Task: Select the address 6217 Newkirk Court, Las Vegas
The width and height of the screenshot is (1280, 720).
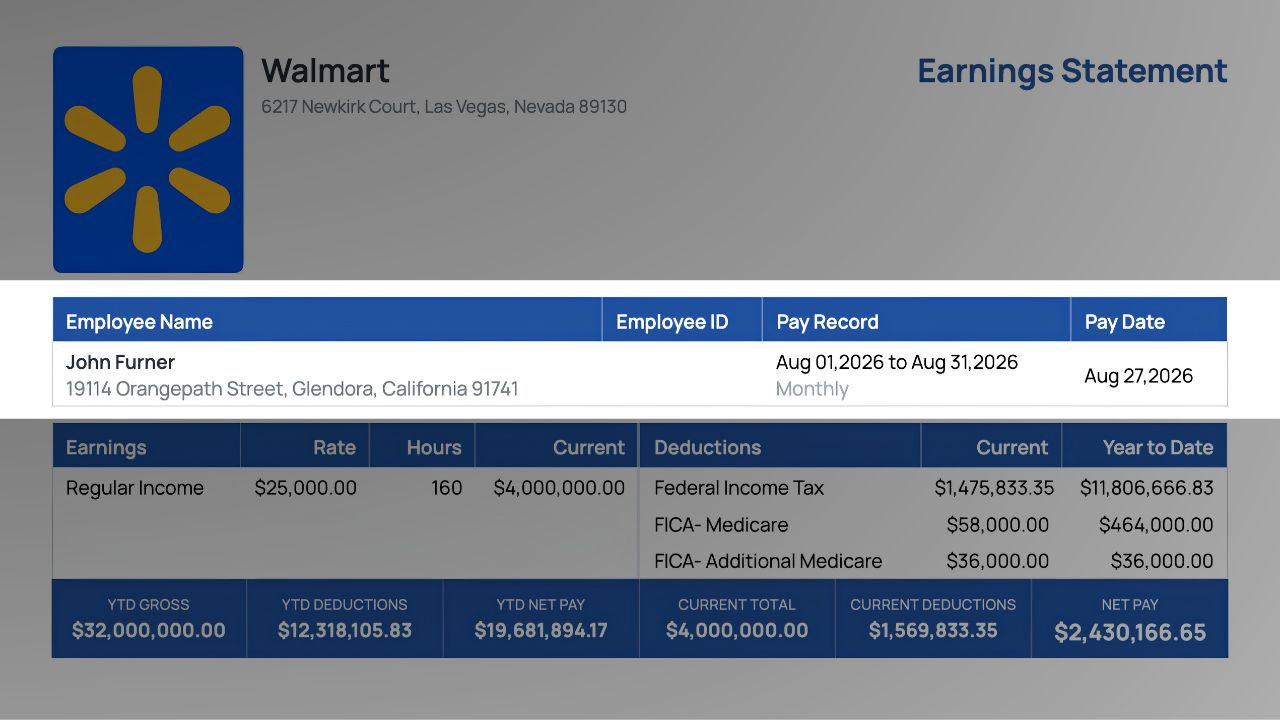Action: pos(444,106)
